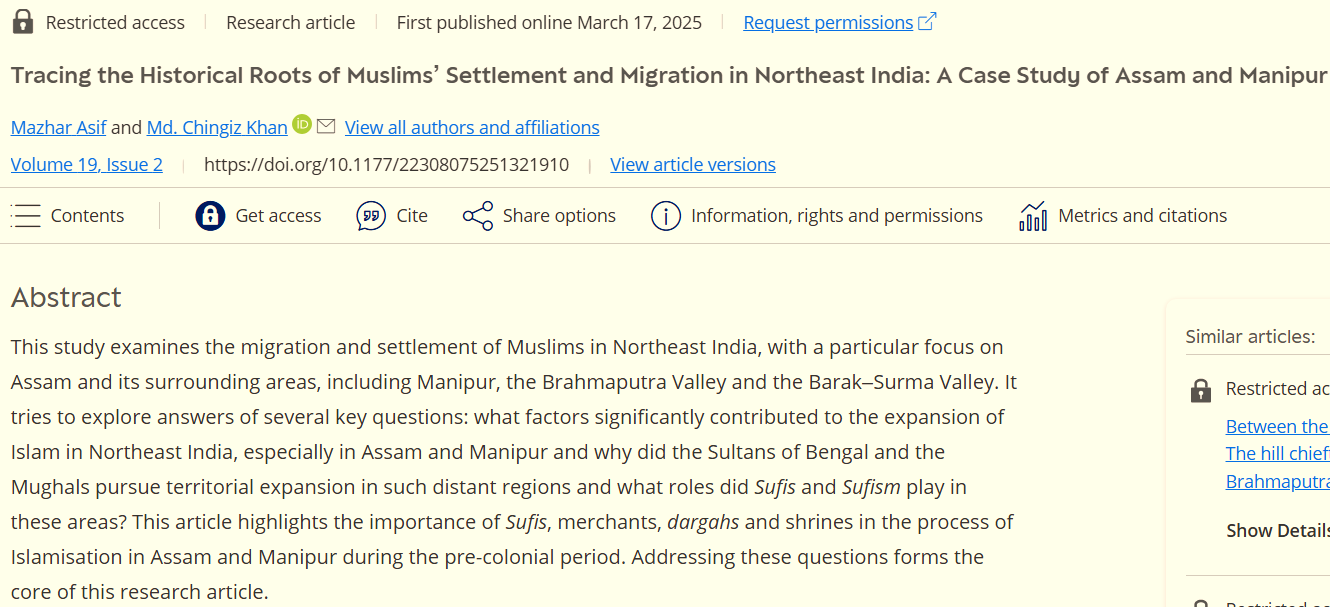Click the author email envelope icon
This screenshot has width=1330, height=607.
coord(326,126)
